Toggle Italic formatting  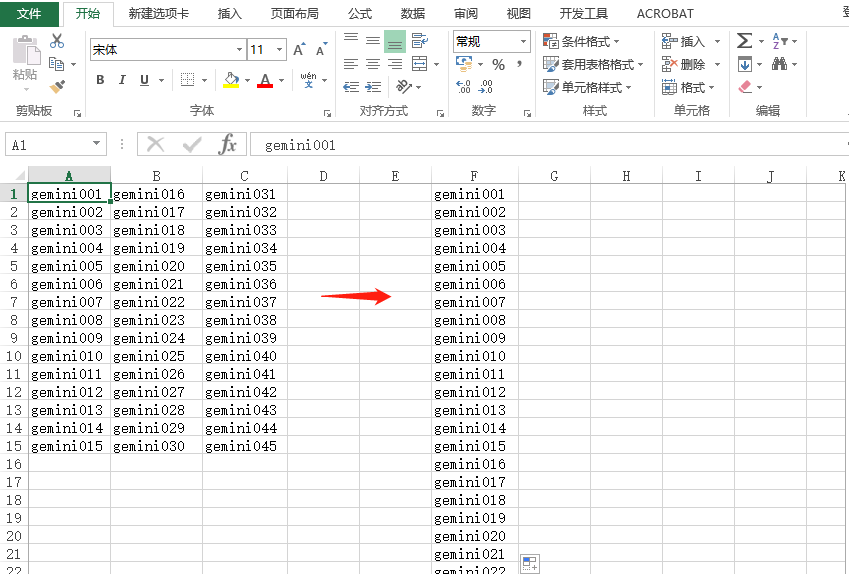[122, 80]
